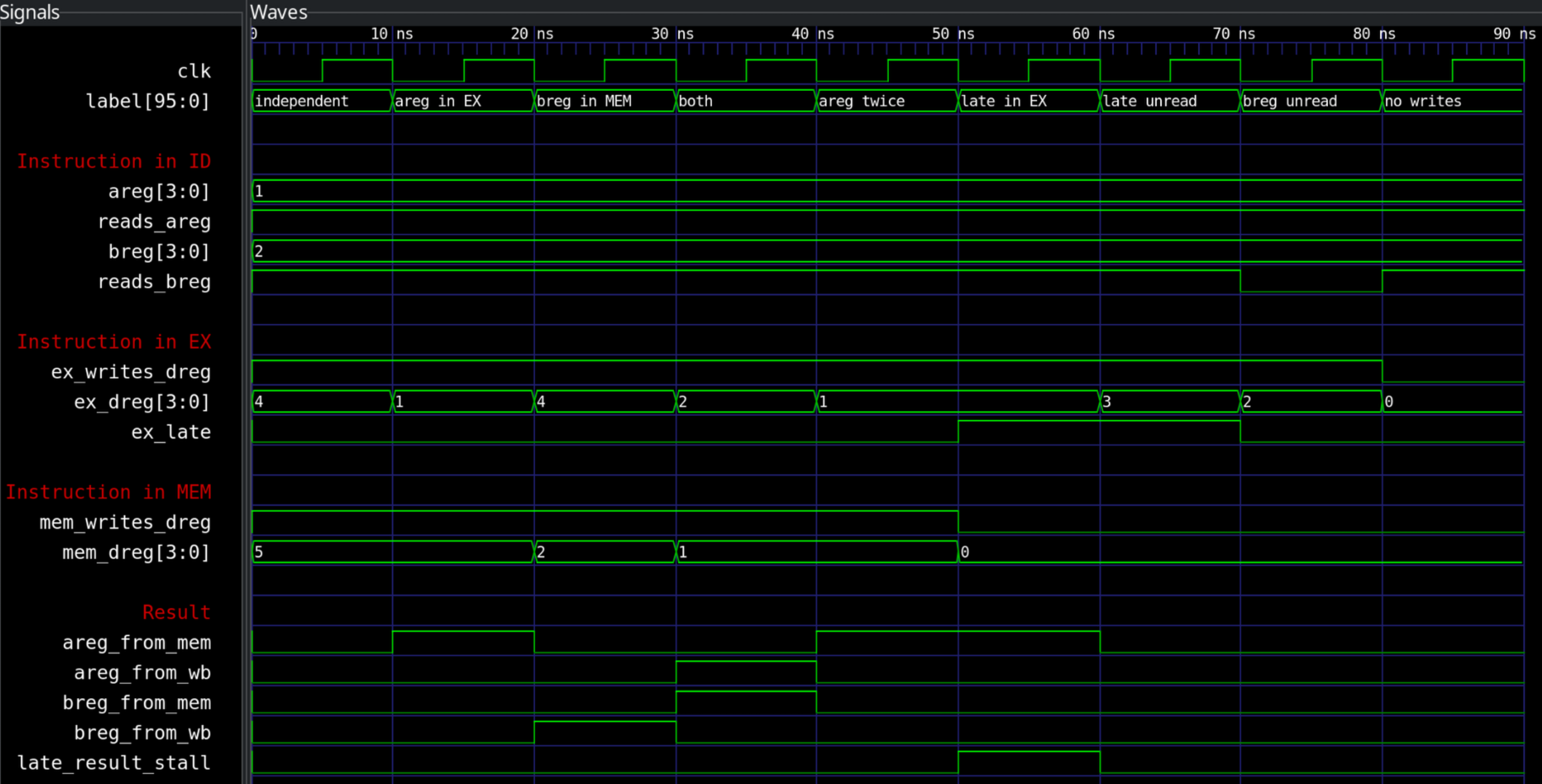Click the 'Instruction in ID' group header
Viewport: 1542px width, 784px height.
point(114,161)
